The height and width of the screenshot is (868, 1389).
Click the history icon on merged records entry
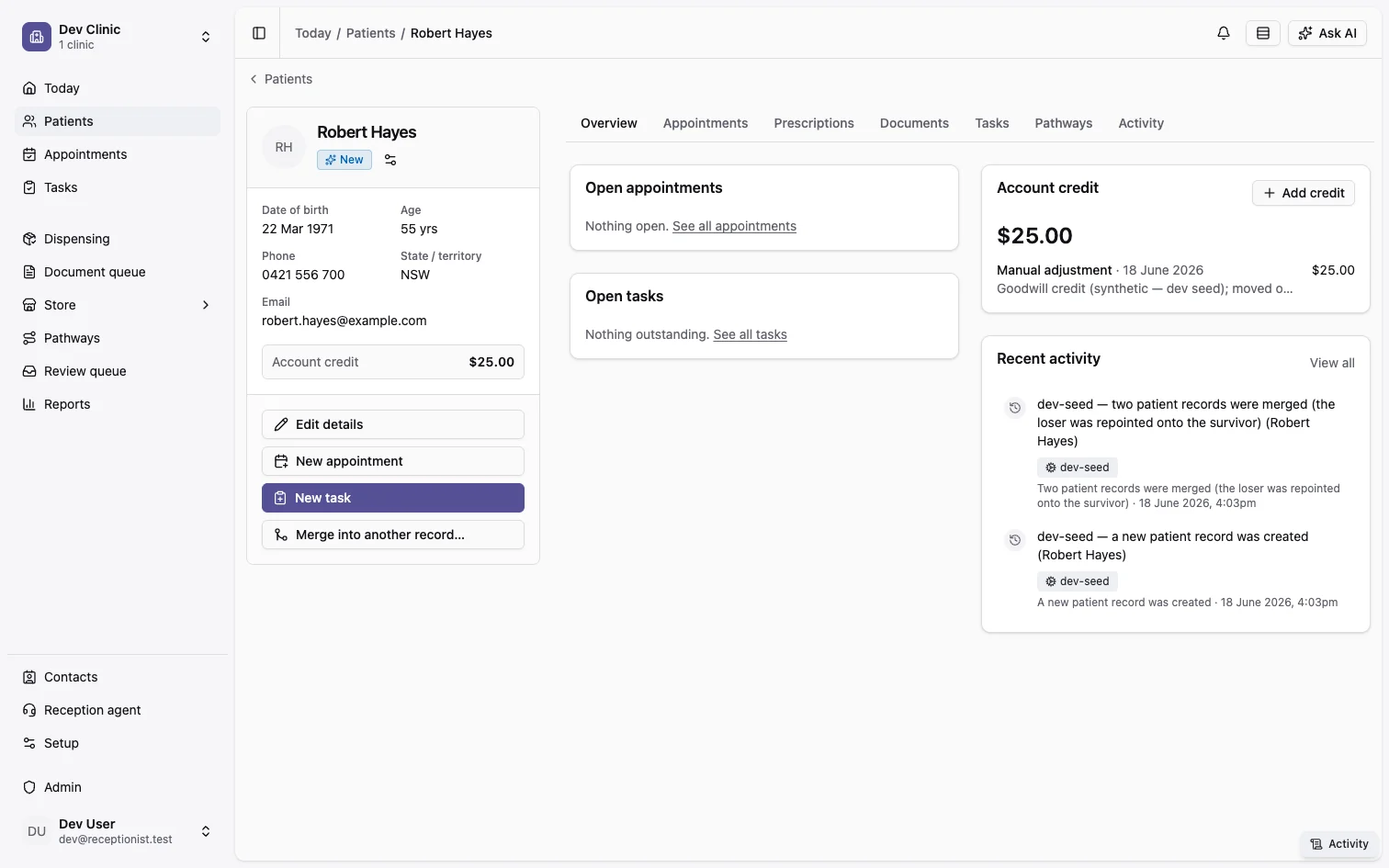pos(1015,408)
